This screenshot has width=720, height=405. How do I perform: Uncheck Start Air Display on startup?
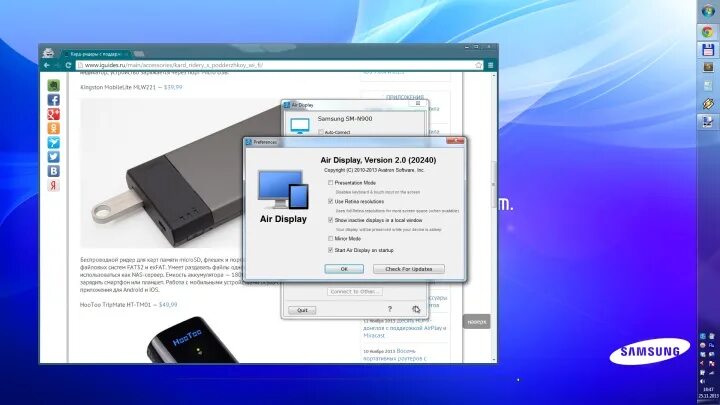click(330, 250)
